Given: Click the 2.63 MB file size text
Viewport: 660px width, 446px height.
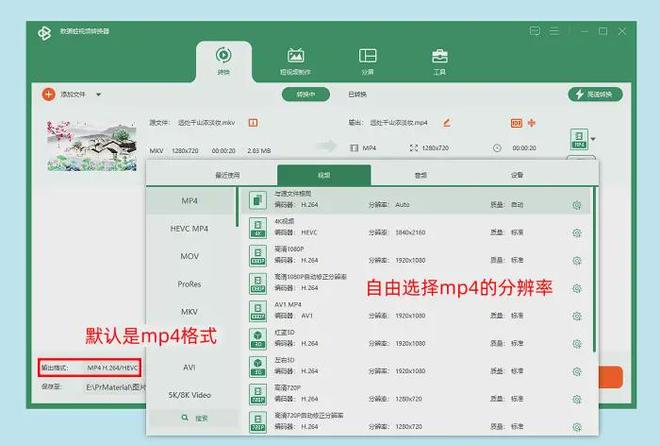Looking at the screenshot, I should click(259, 151).
